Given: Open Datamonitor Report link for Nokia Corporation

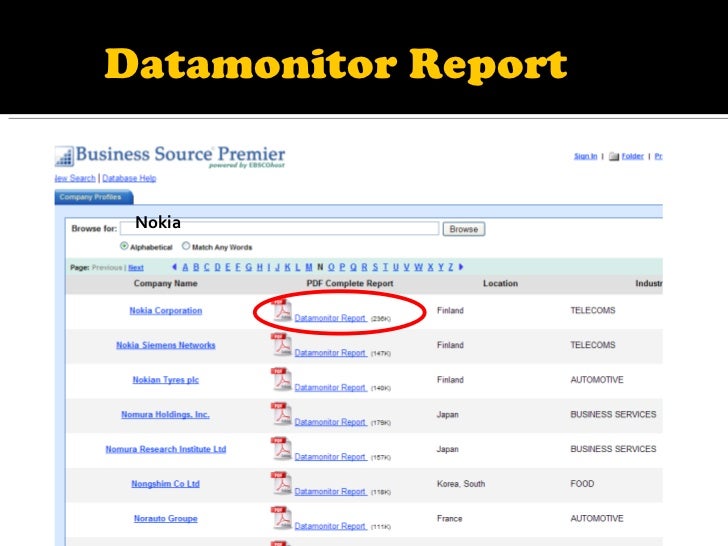Looking at the screenshot, I should [x=331, y=318].
